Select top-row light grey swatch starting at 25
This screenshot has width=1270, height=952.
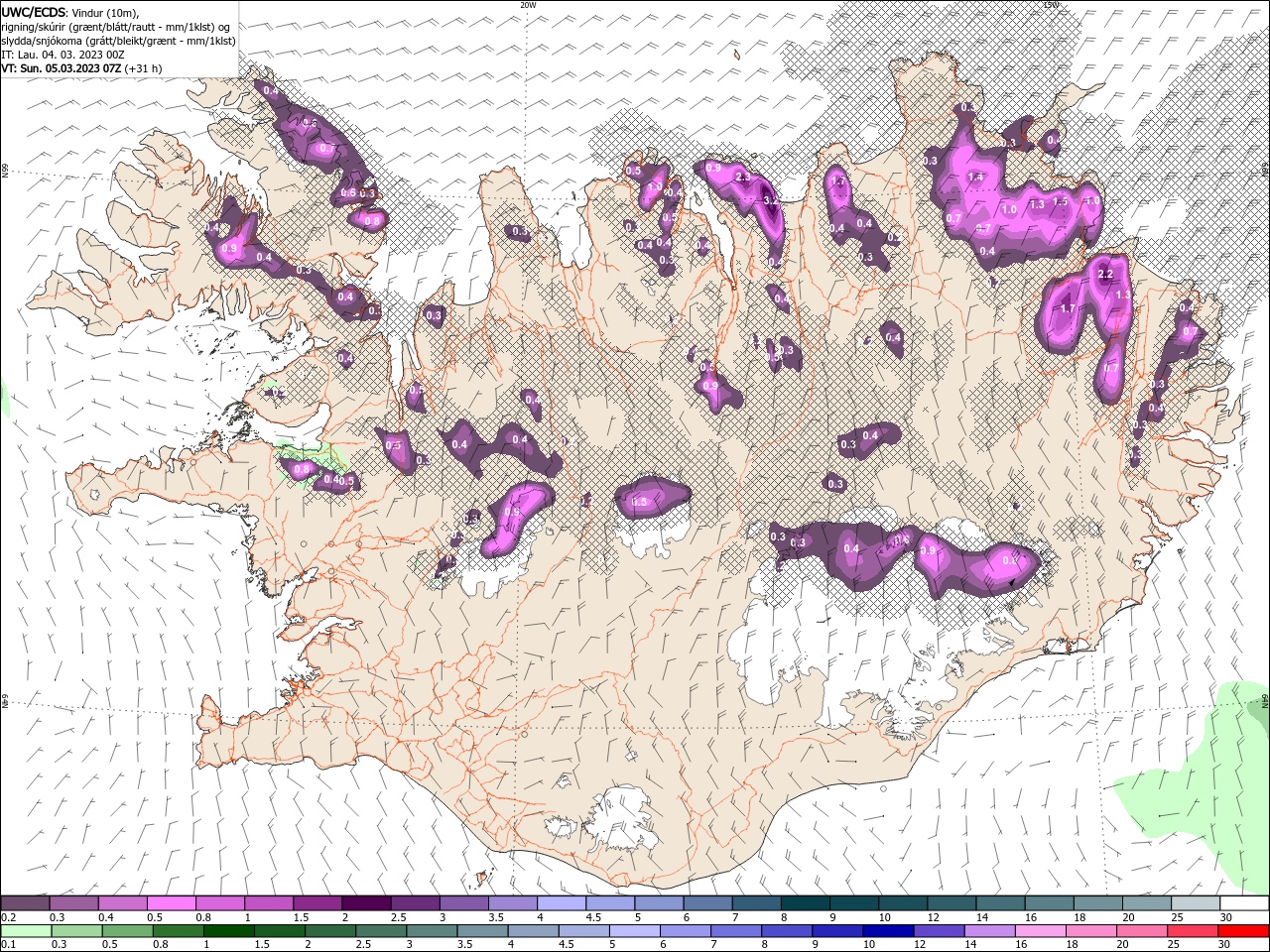(1195, 903)
